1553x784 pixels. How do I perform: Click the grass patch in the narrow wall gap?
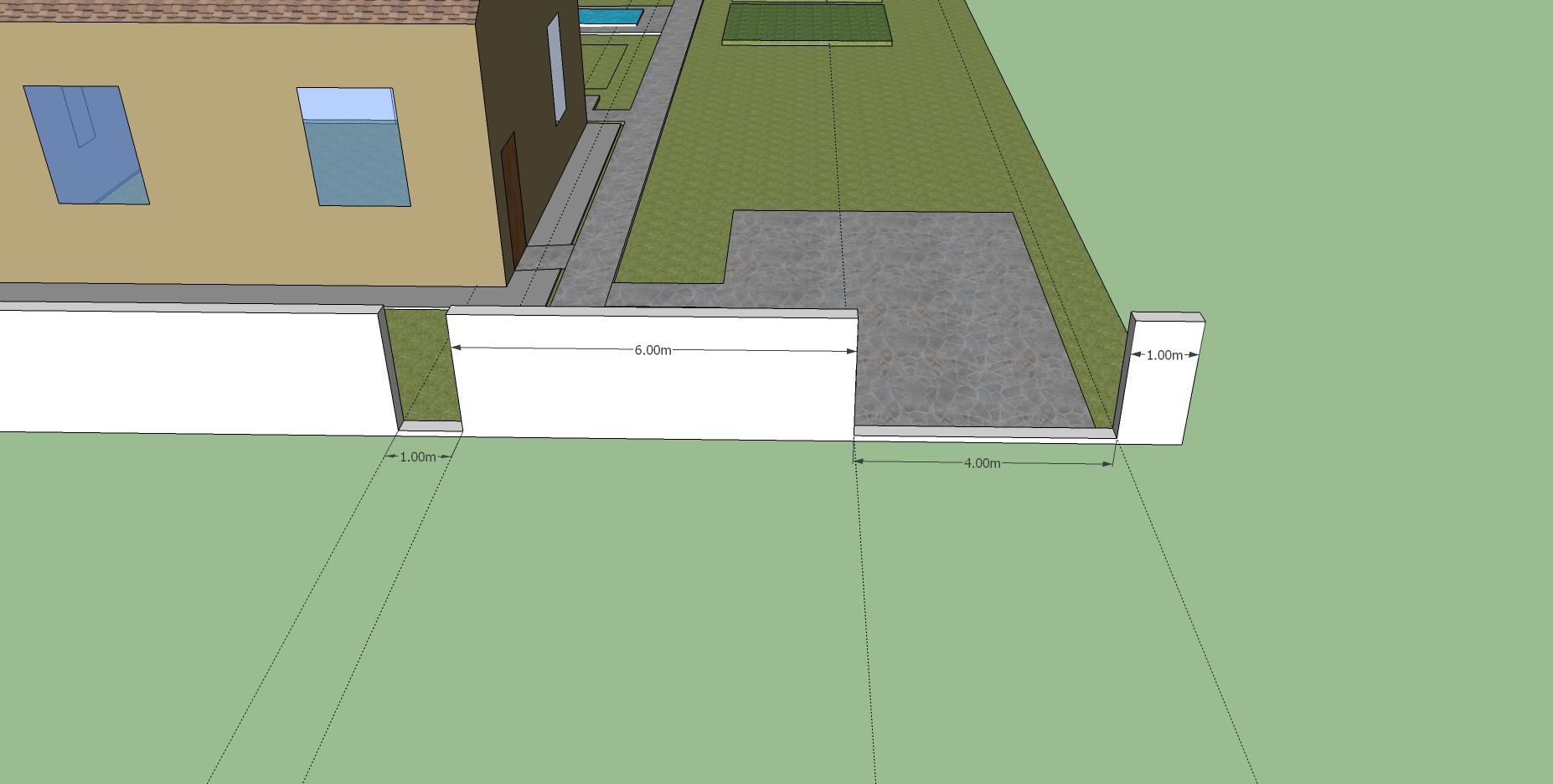click(423, 364)
